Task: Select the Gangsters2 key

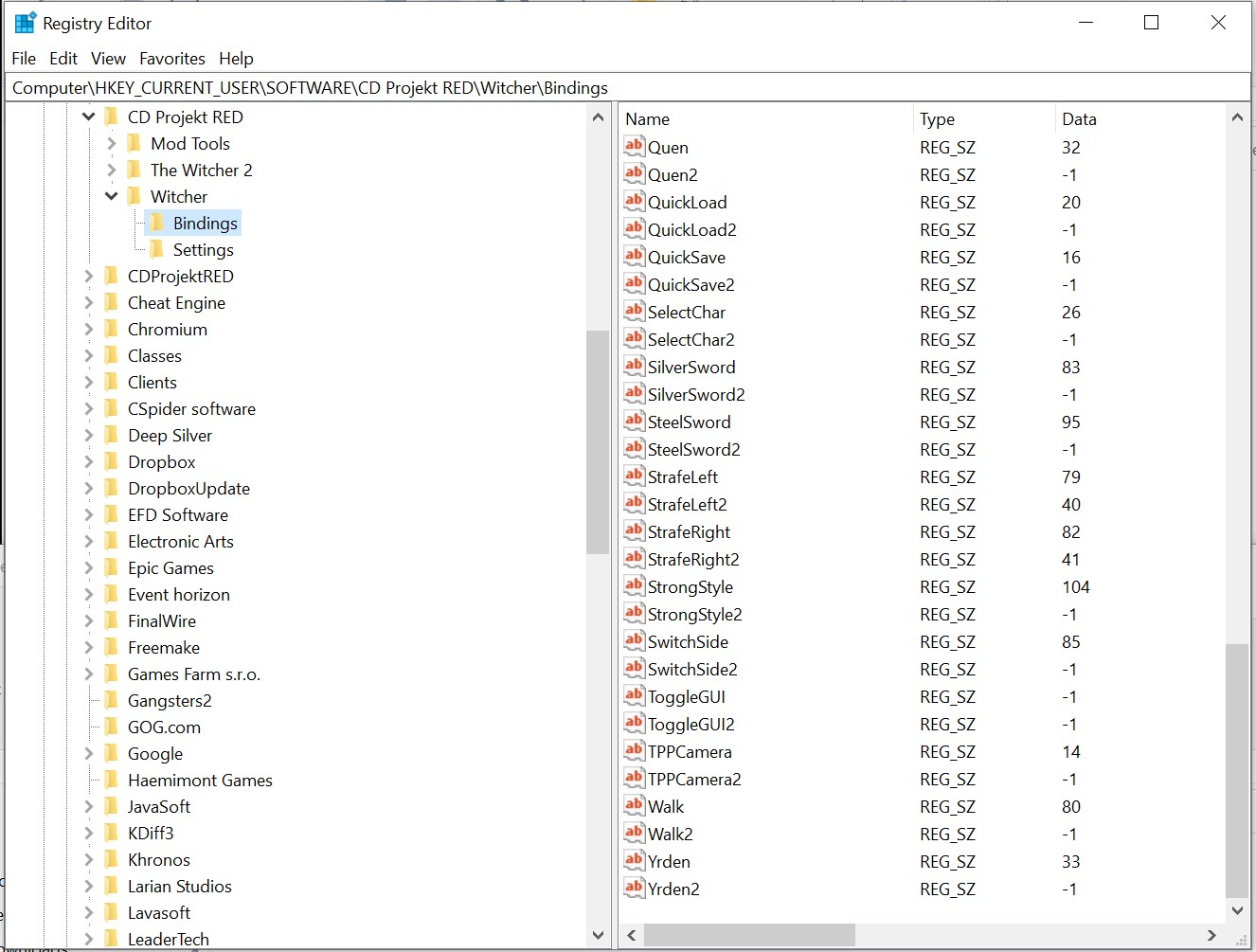Action: (x=170, y=701)
